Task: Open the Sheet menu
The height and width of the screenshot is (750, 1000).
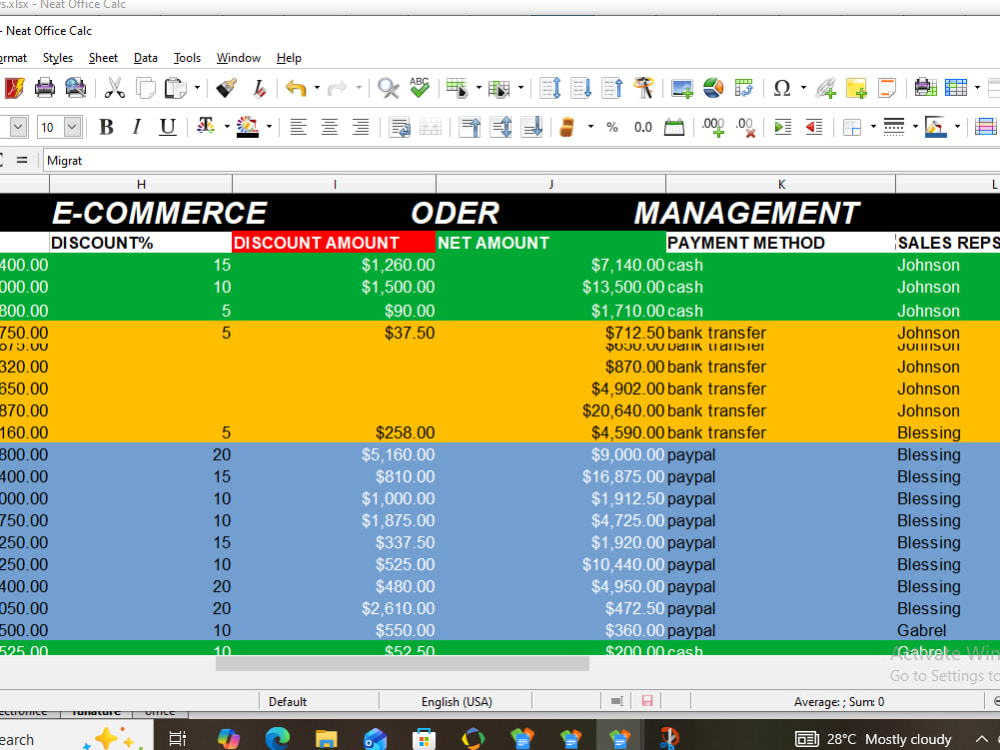Action: point(103,58)
